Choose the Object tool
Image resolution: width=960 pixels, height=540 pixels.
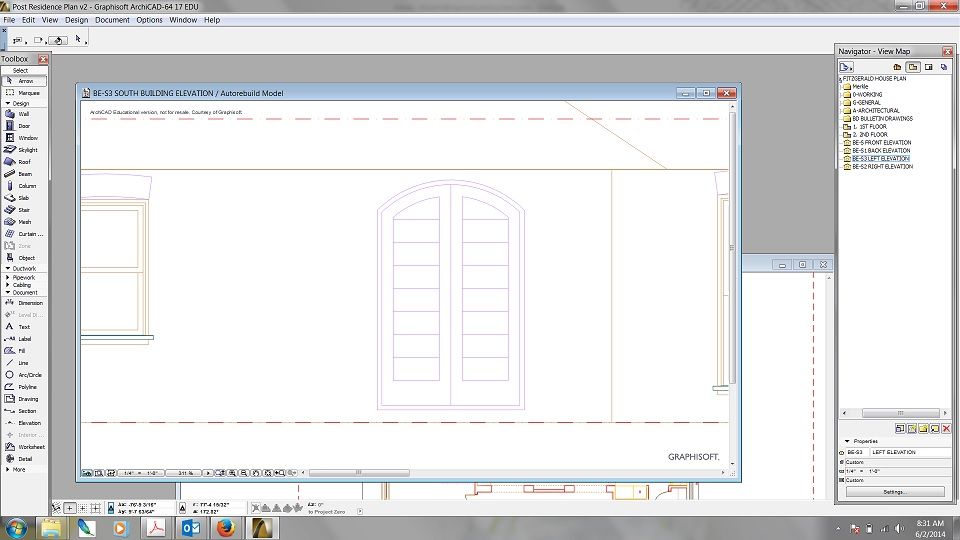click(x=24, y=258)
